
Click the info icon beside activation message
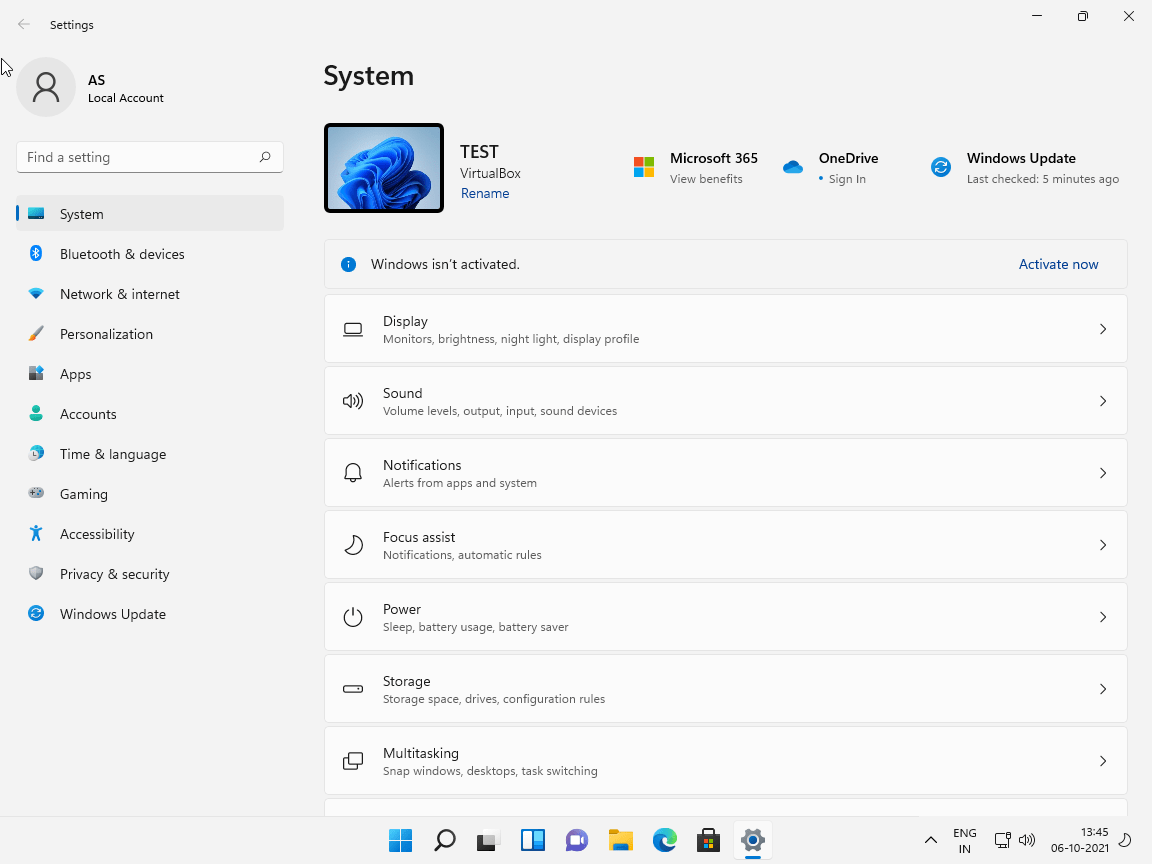348,264
